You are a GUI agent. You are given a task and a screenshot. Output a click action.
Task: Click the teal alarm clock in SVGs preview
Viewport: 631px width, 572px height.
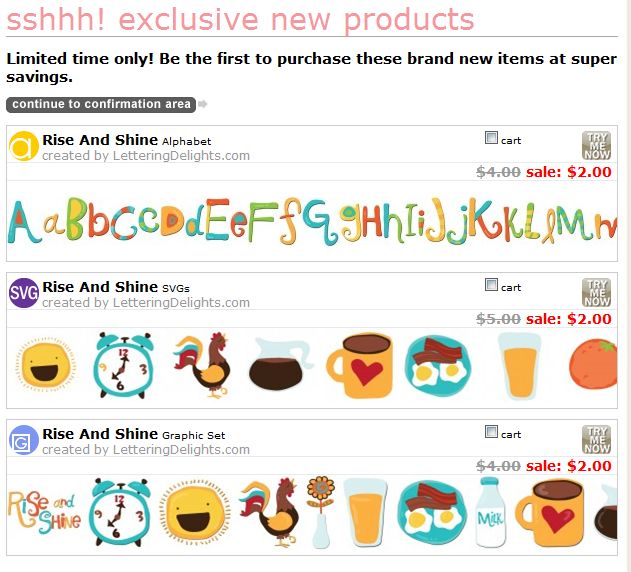tap(124, 366)
